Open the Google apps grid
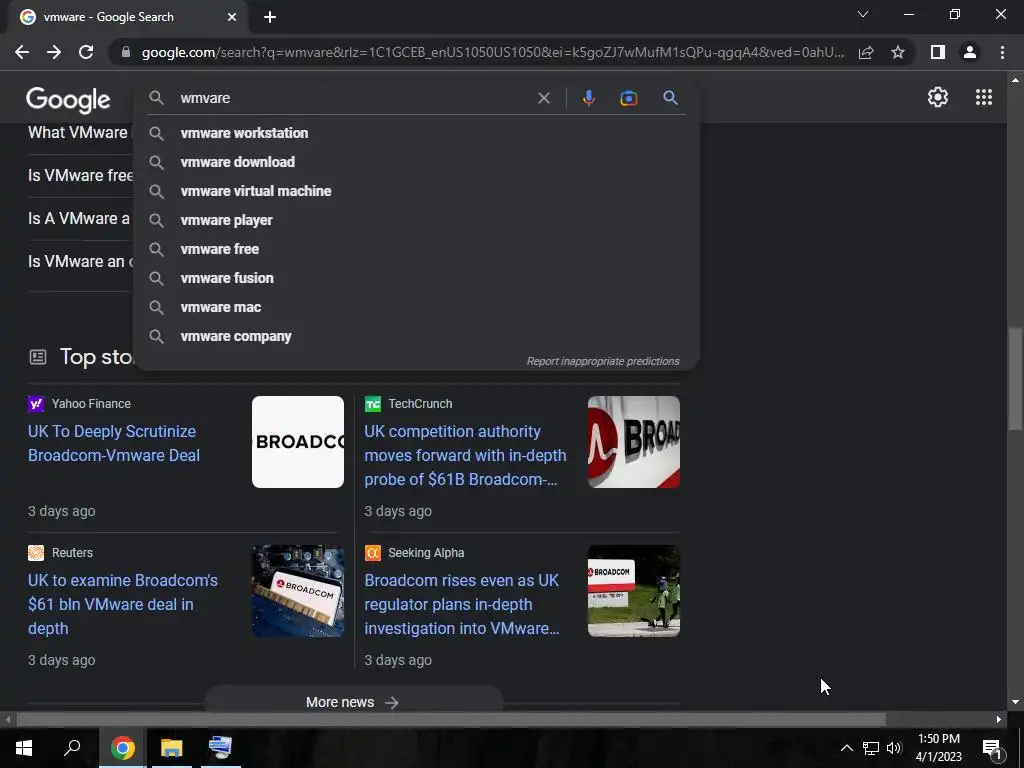 click(x=984, y=97)
